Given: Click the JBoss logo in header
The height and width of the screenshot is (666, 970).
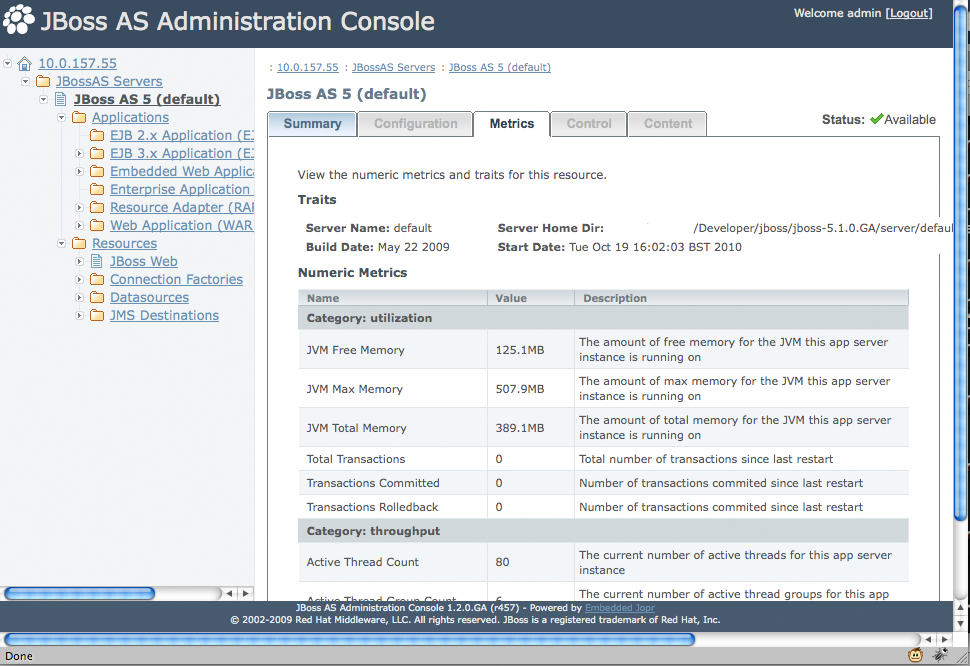Looking at the screenshot, I should (19, 20).
